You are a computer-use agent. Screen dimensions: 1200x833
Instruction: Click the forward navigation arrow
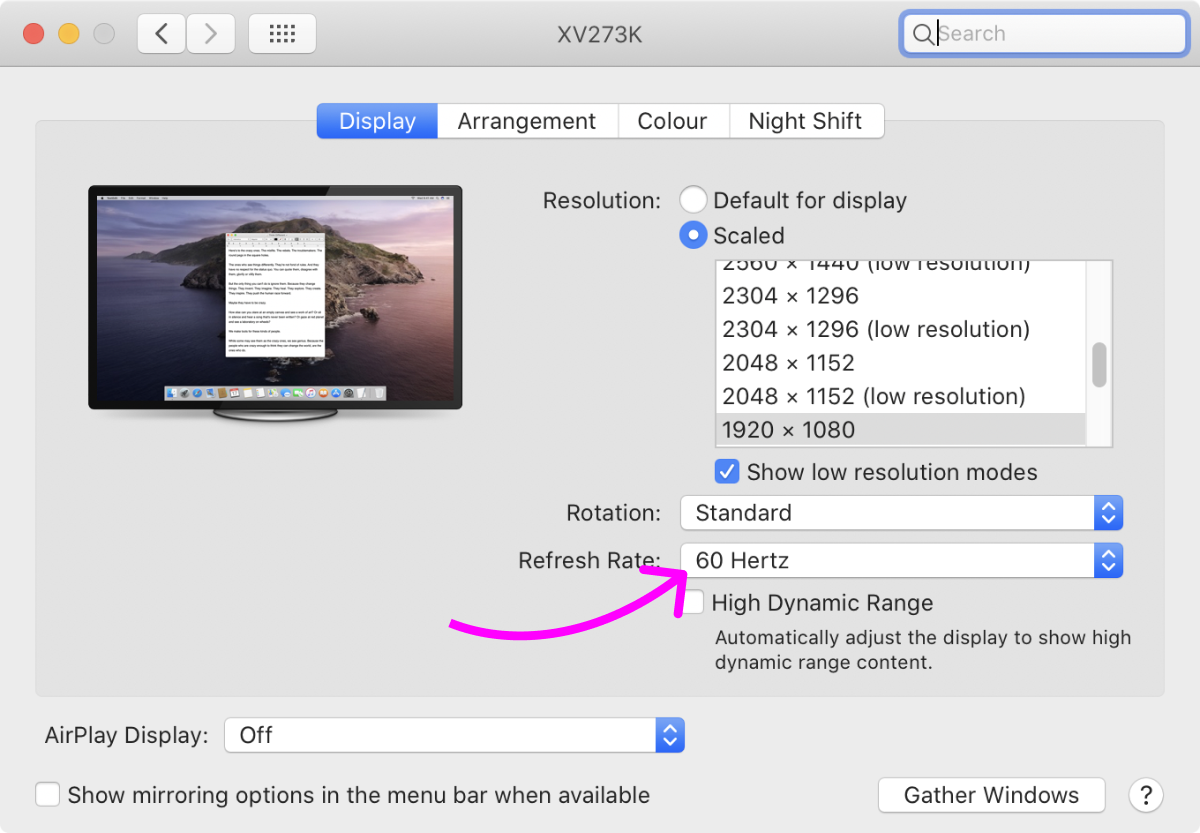pyautogui.click(x=210, y=34)
